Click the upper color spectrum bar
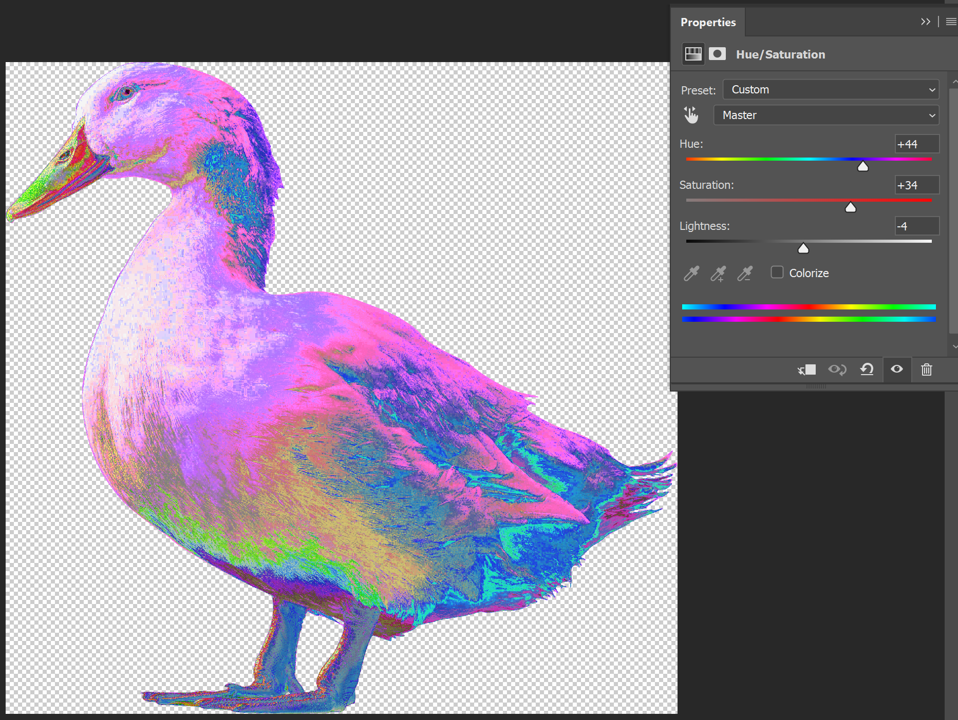The width and height of the screenshot is (958, 720). [x=809, y=307]
